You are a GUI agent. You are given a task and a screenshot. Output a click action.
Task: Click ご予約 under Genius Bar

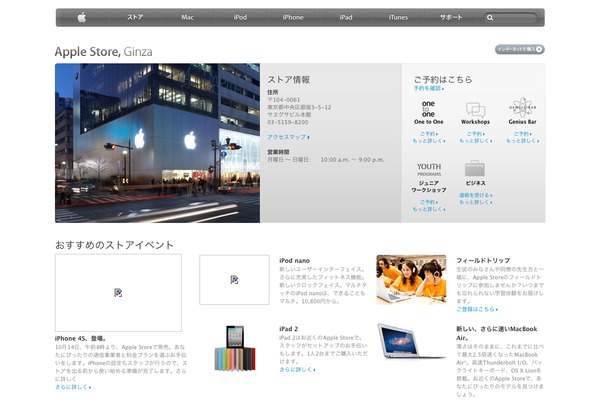coord(522,134)
